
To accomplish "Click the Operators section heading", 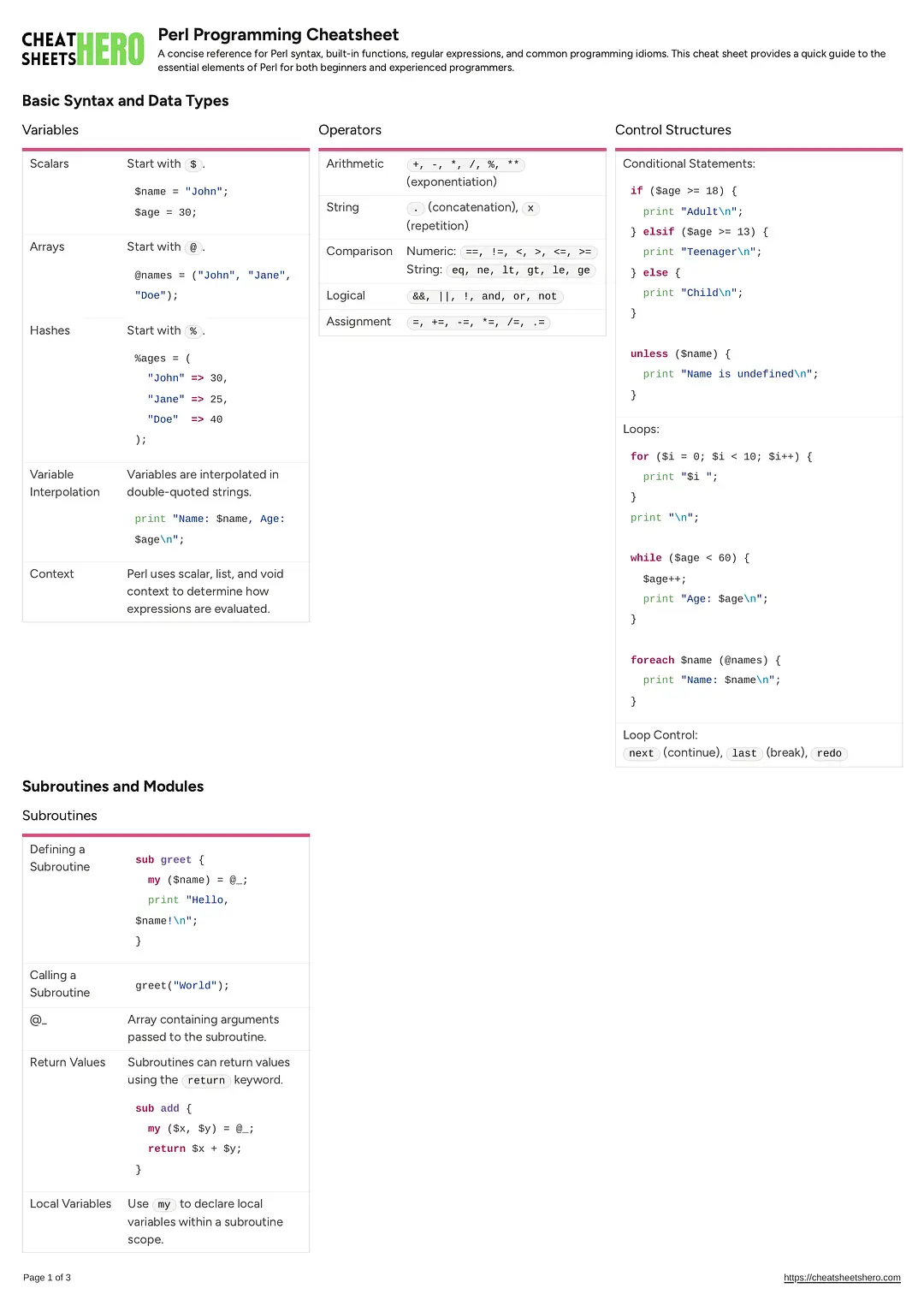I will (350, 130).
